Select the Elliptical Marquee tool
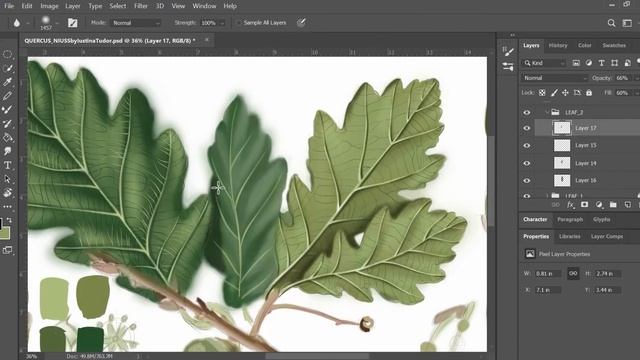Viewport: 640px width, 360px height. [x=7, y=54]
